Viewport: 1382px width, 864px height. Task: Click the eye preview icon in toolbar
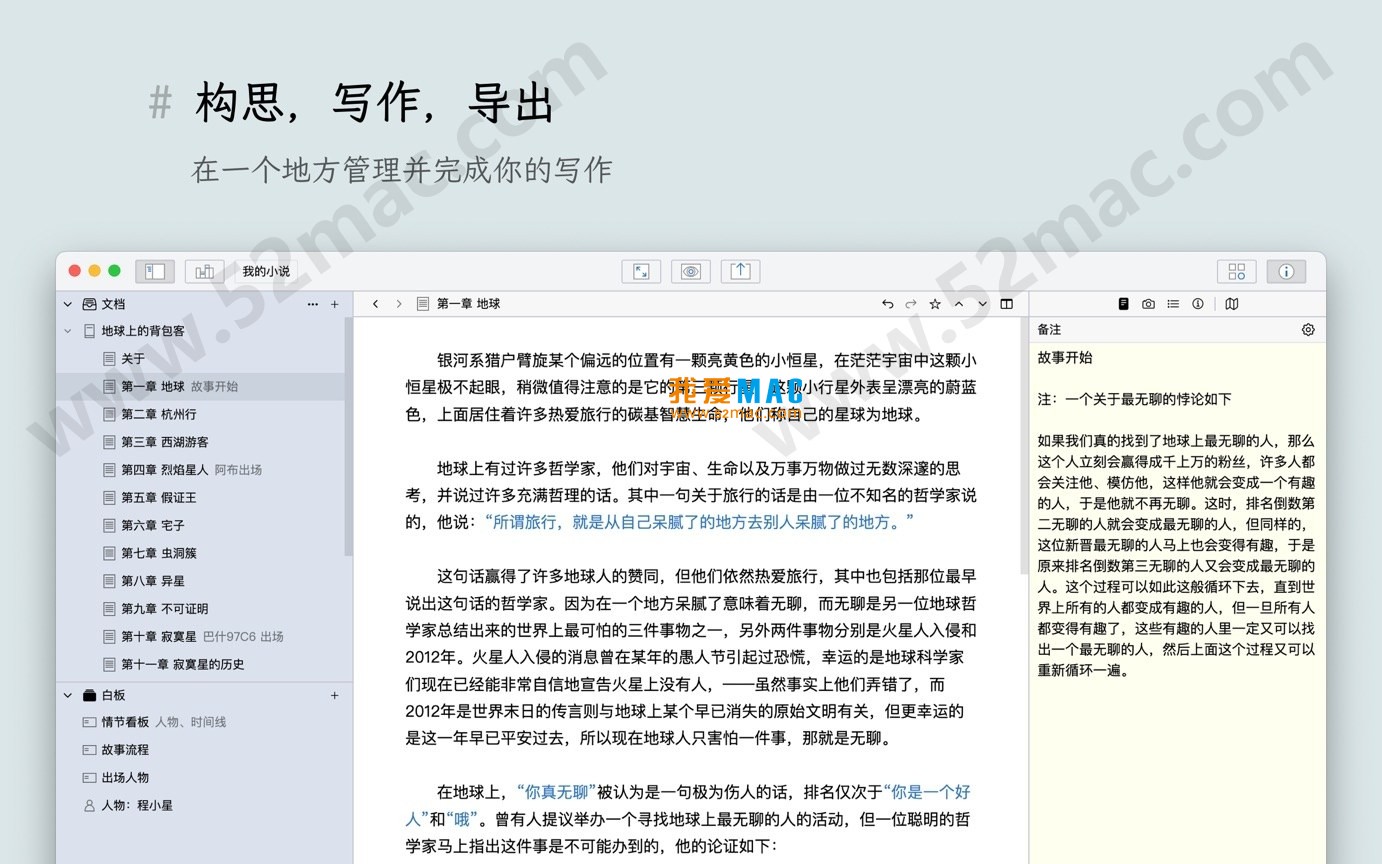point(690,271)
